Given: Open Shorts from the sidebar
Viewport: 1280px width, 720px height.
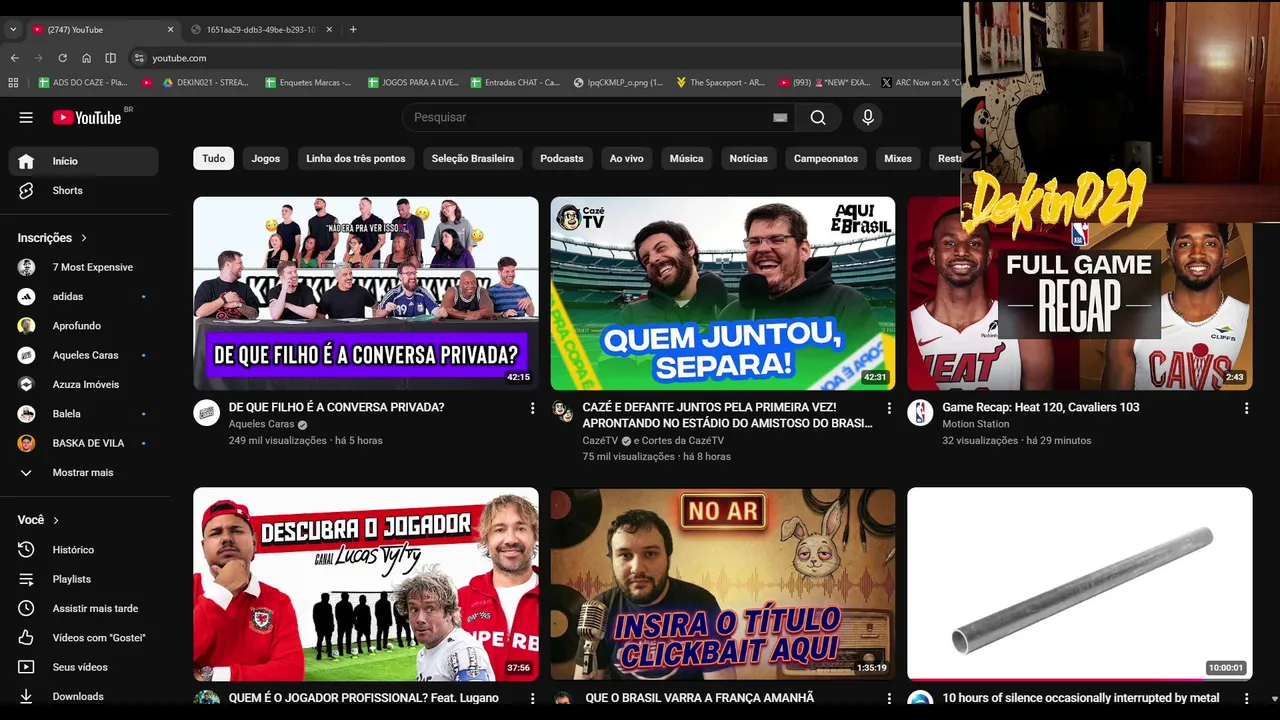Looking at the screenshot, I should coord(84,190).
